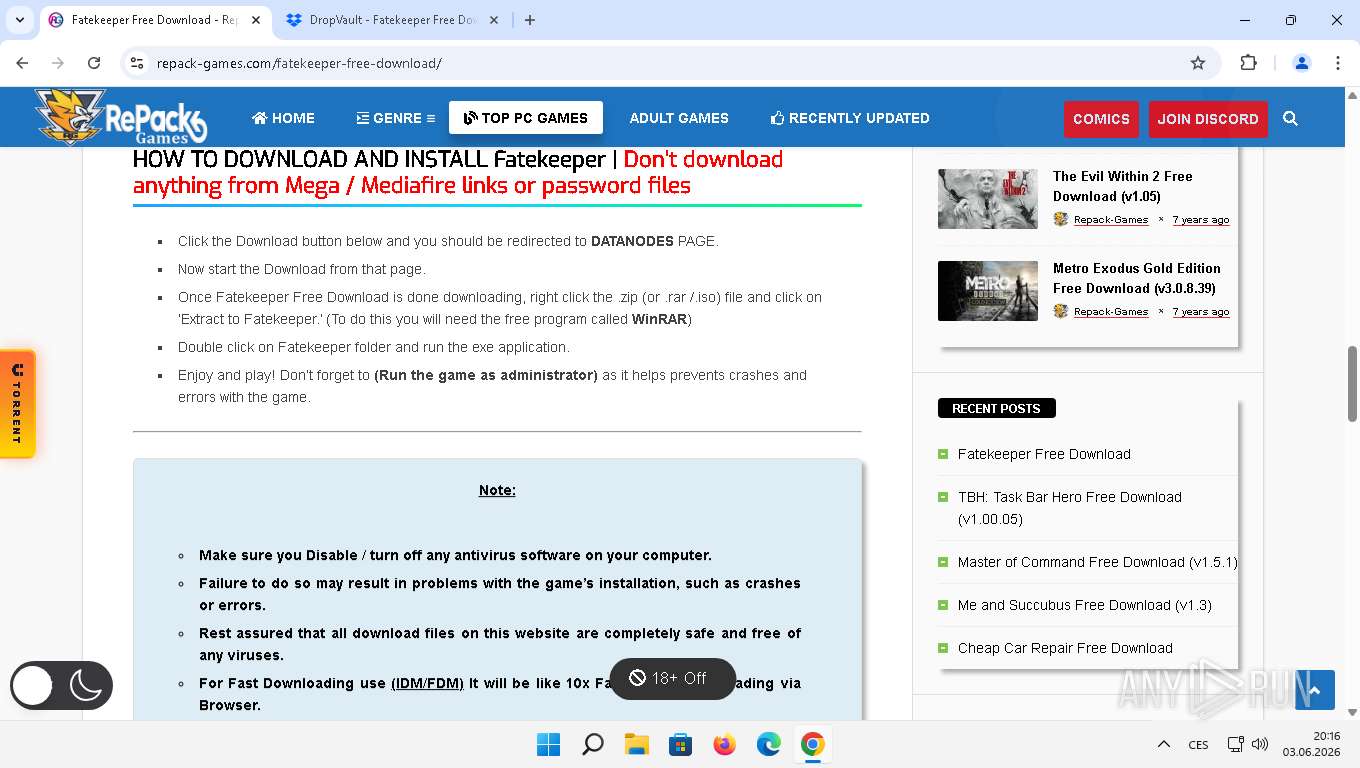Open Cheap Car Repair recent post
This screenshot has height=768, width=1360.
(x=1065, y=648)
